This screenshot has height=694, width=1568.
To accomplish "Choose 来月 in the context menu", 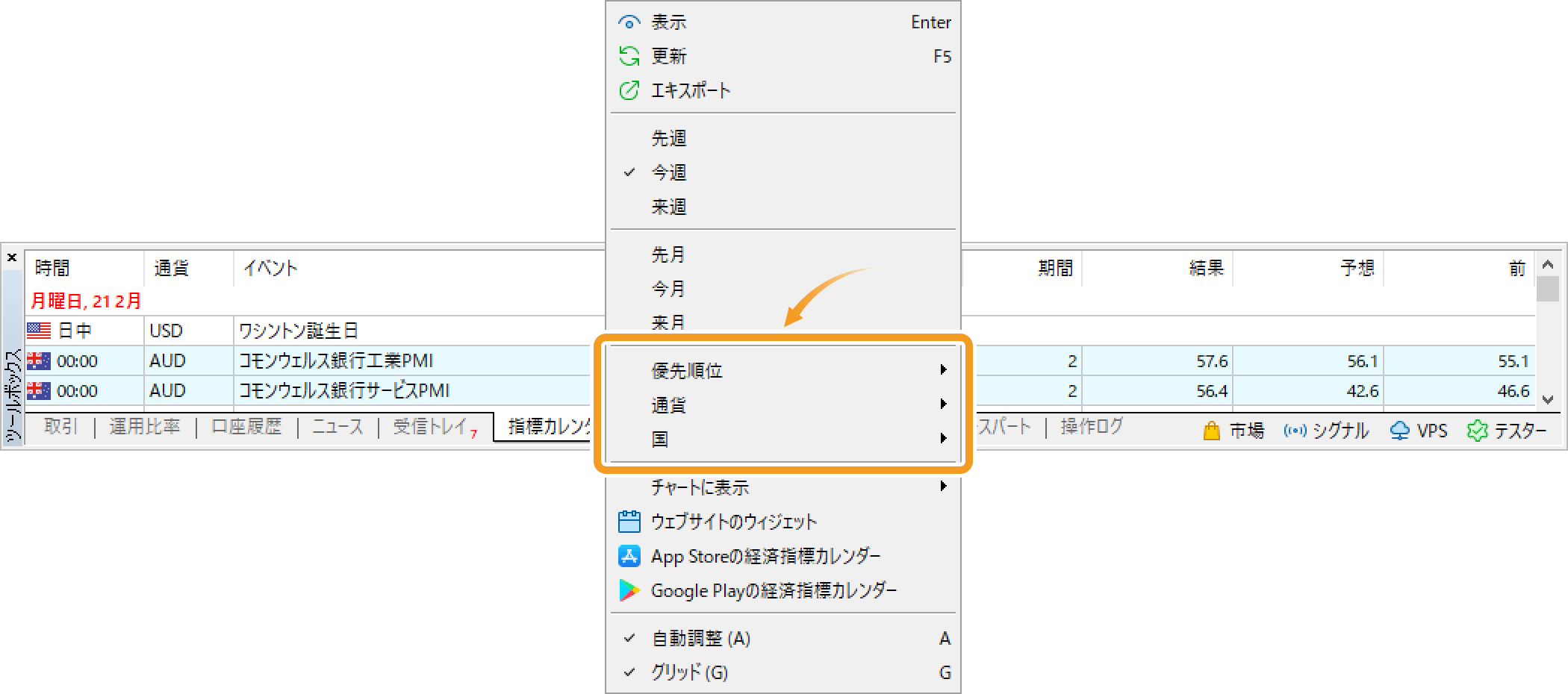I will [x=783, y=322].
